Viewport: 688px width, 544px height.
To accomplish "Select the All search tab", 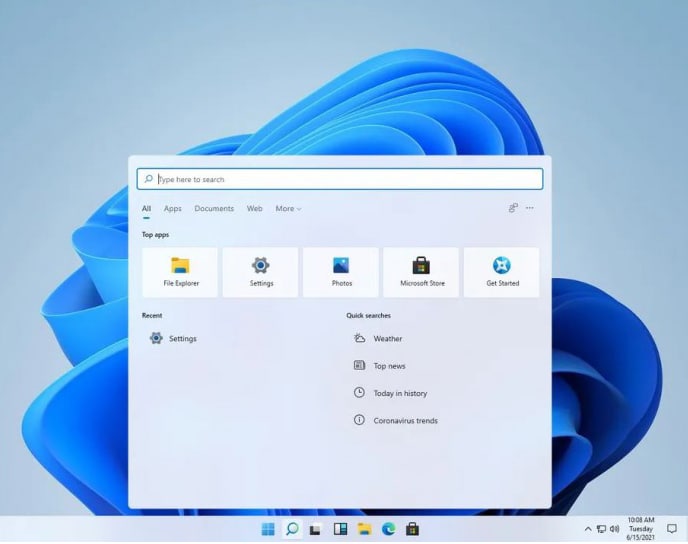I will click(x=147, y=209).
